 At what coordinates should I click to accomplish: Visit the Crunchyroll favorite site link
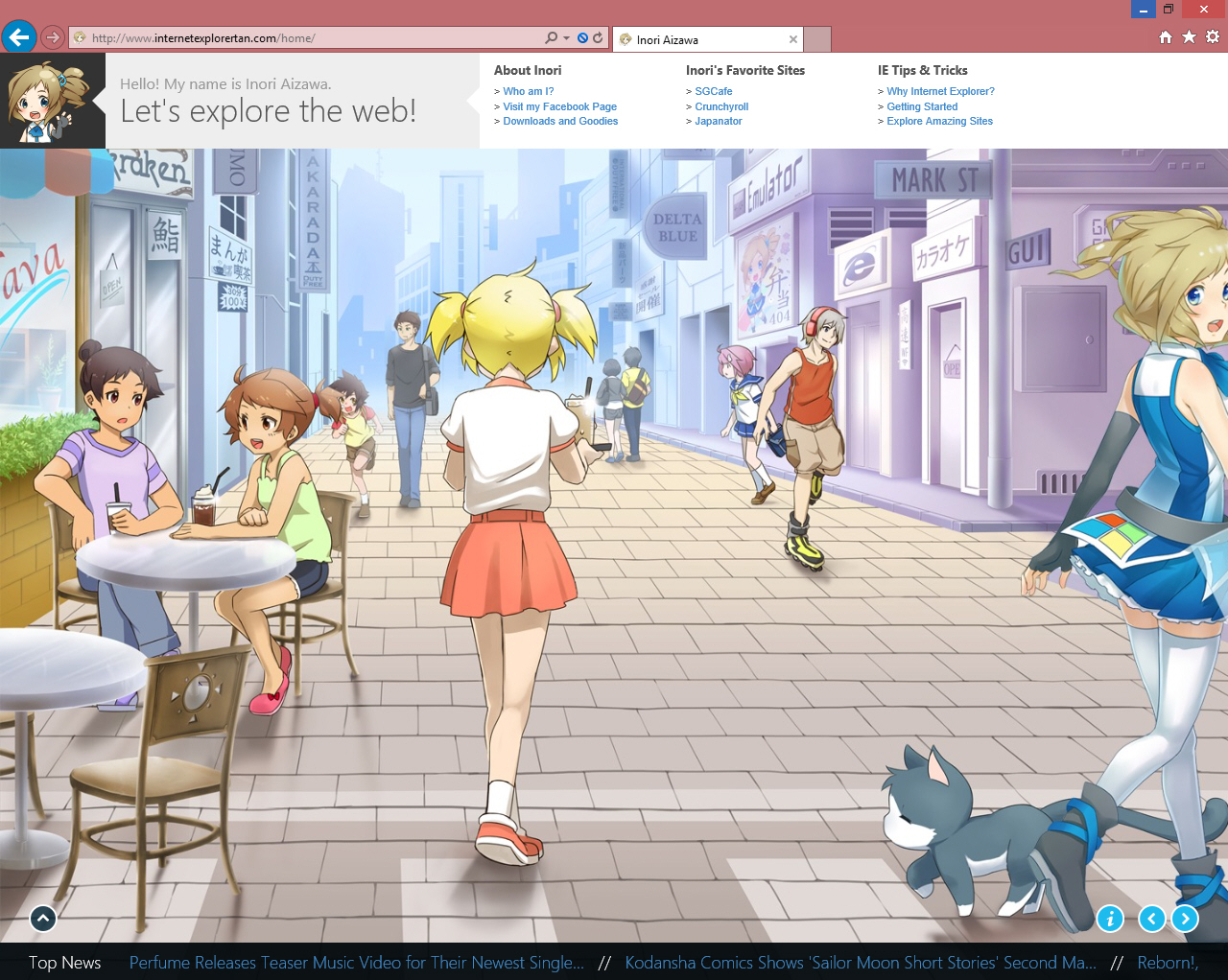coord(721,106)
